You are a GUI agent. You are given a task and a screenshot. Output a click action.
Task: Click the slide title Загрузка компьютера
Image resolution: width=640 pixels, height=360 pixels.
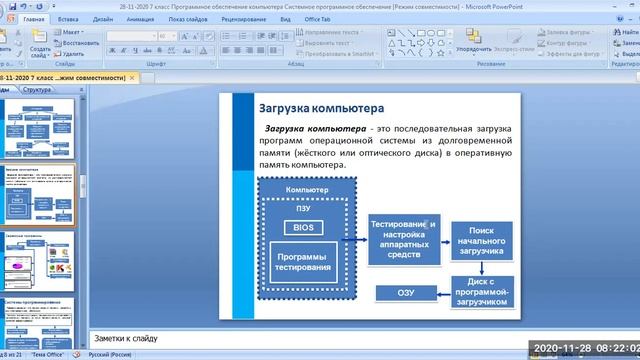[322, 108]
